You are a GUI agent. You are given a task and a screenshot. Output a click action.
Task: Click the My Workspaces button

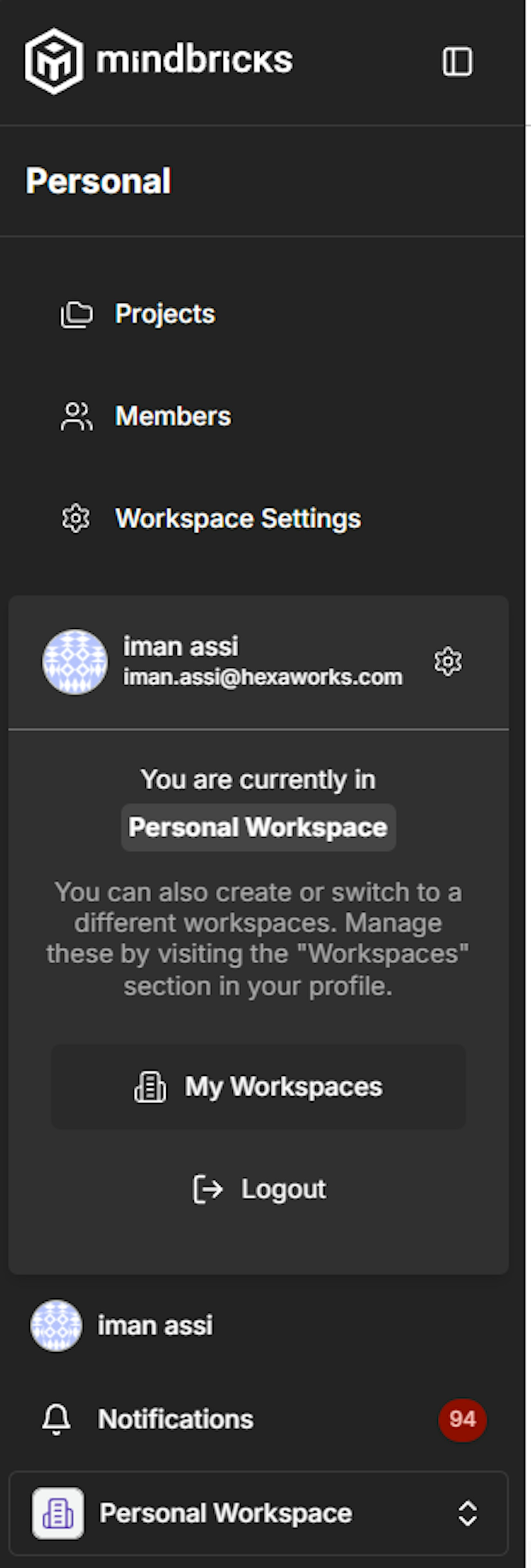pos(258,1087)
